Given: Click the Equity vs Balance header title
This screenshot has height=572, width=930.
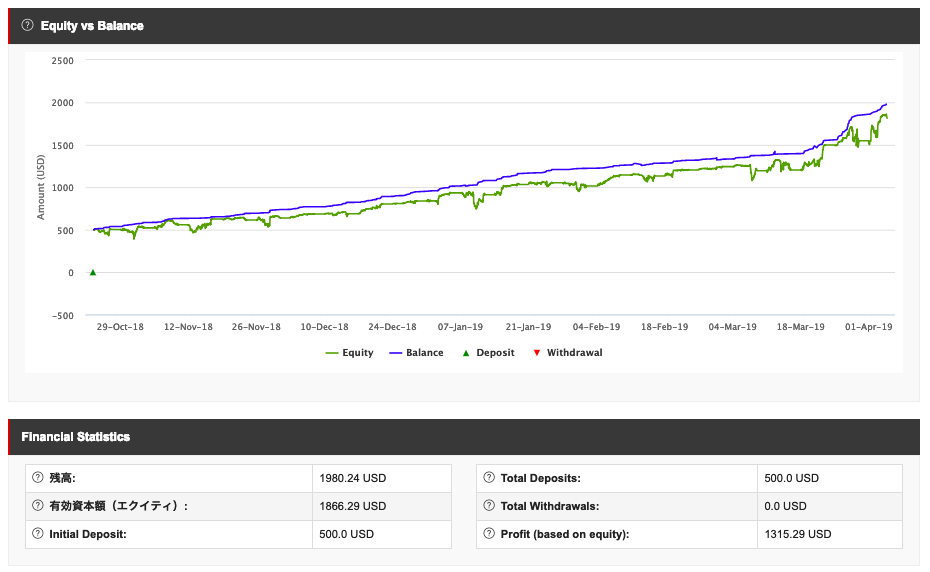Looking at the screenshot, I should tap(92, 26).
